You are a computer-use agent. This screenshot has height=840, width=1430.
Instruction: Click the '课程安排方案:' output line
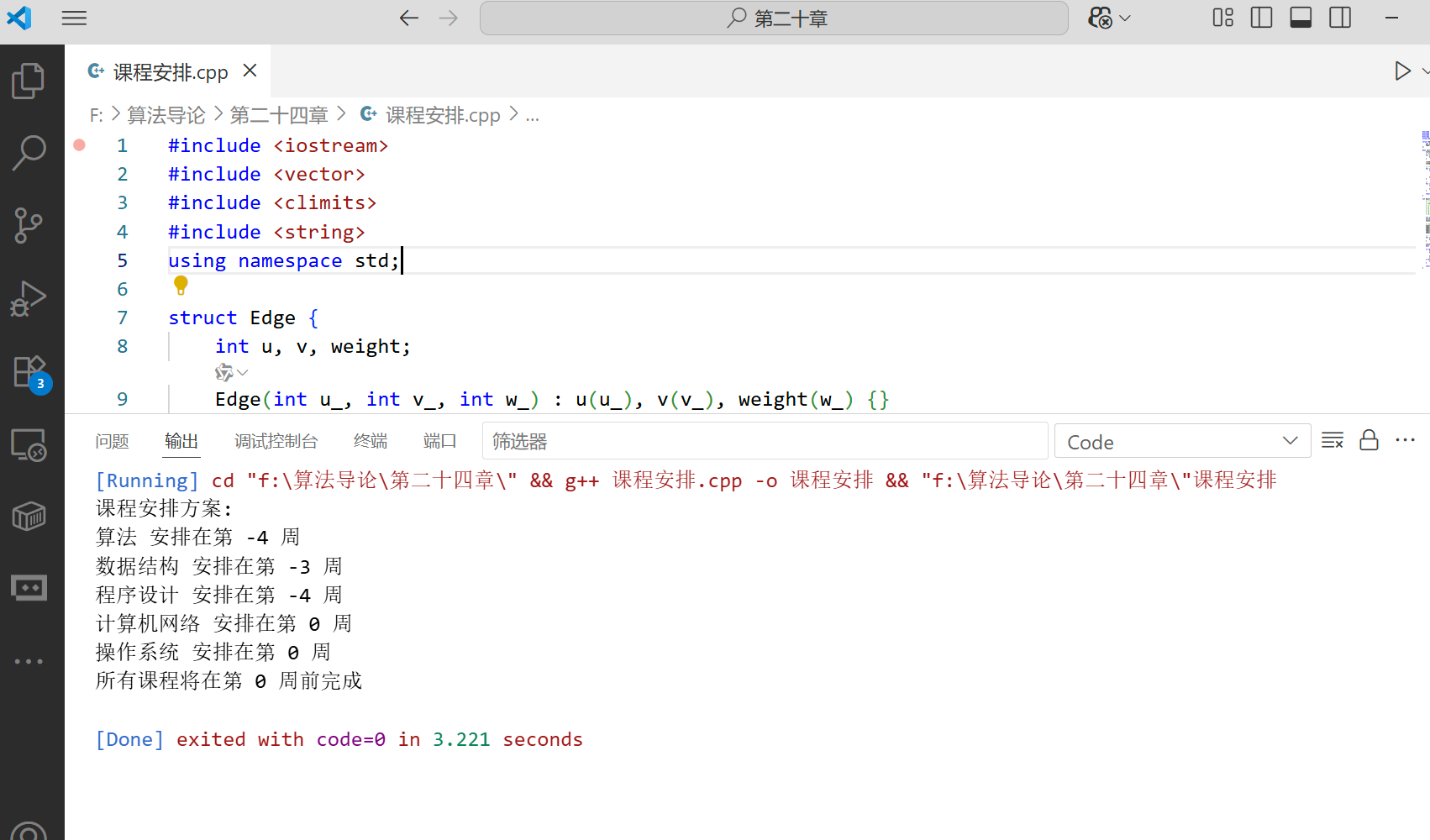[164, 508]
